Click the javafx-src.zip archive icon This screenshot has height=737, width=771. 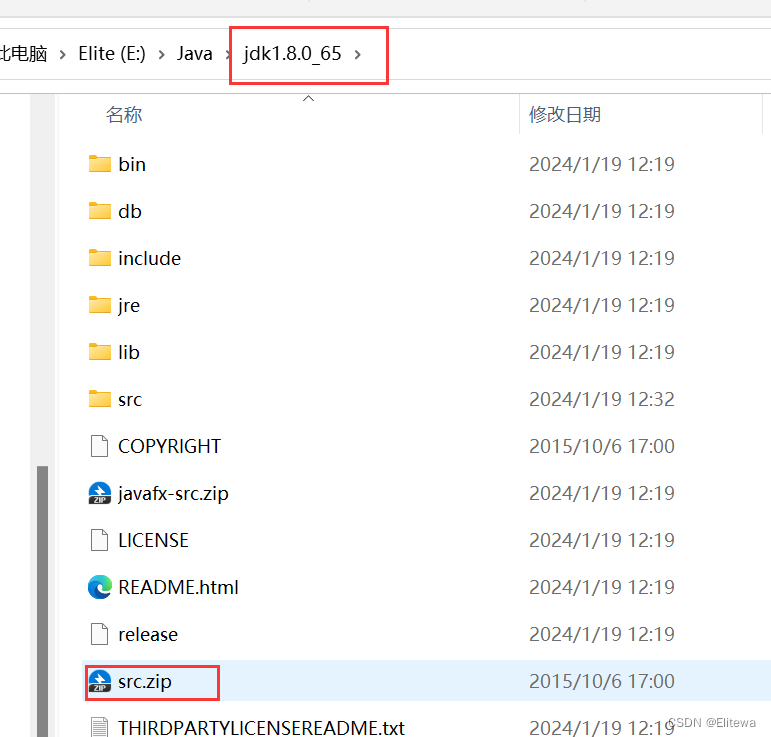point(100,493)
